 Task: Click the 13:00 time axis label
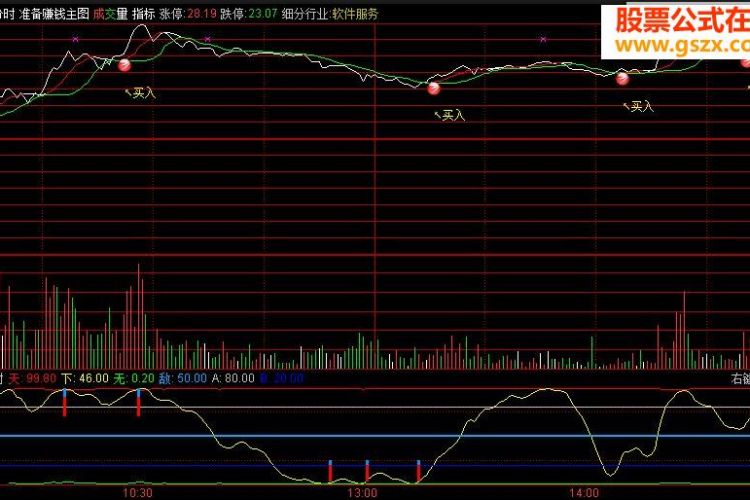point(362,493)
